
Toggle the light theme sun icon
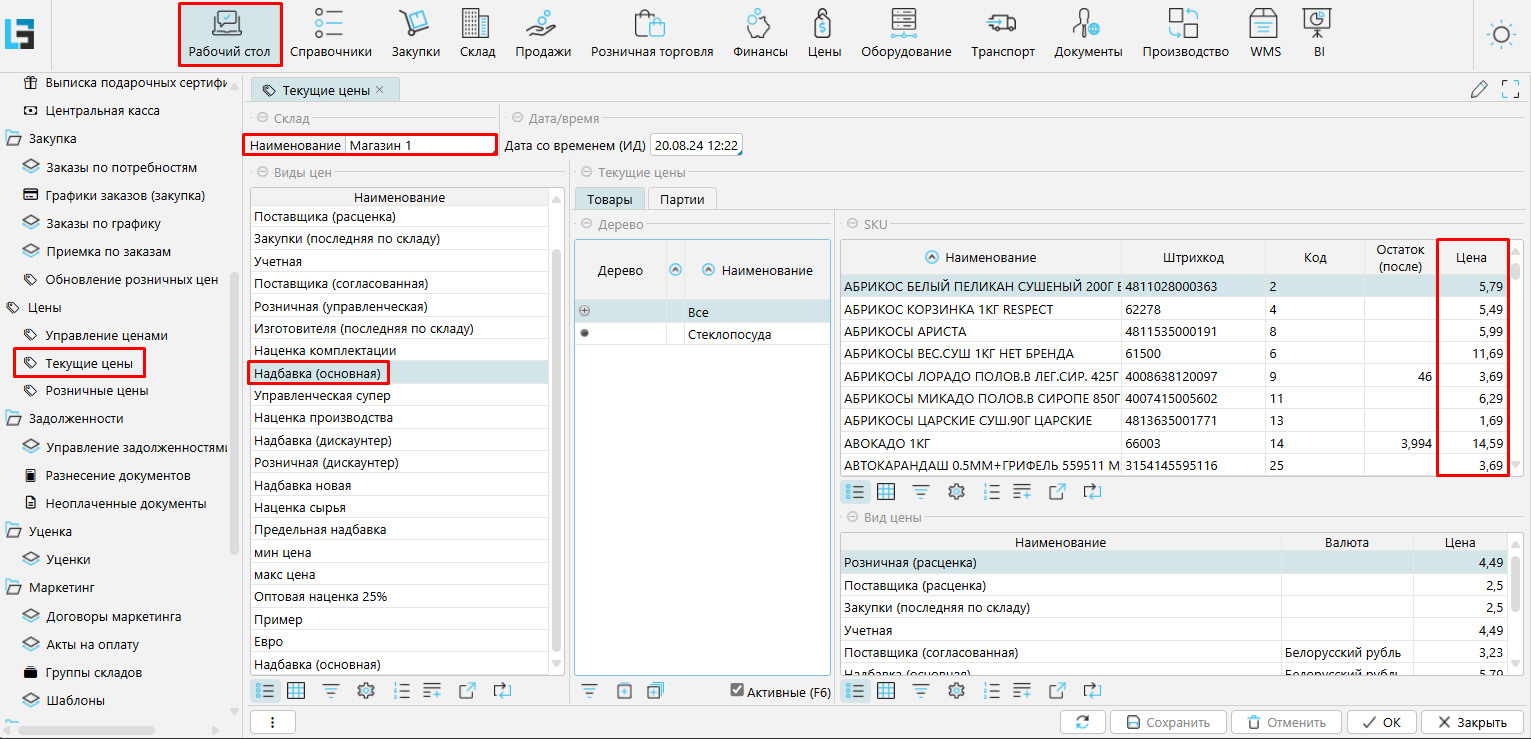[1500, 35]
